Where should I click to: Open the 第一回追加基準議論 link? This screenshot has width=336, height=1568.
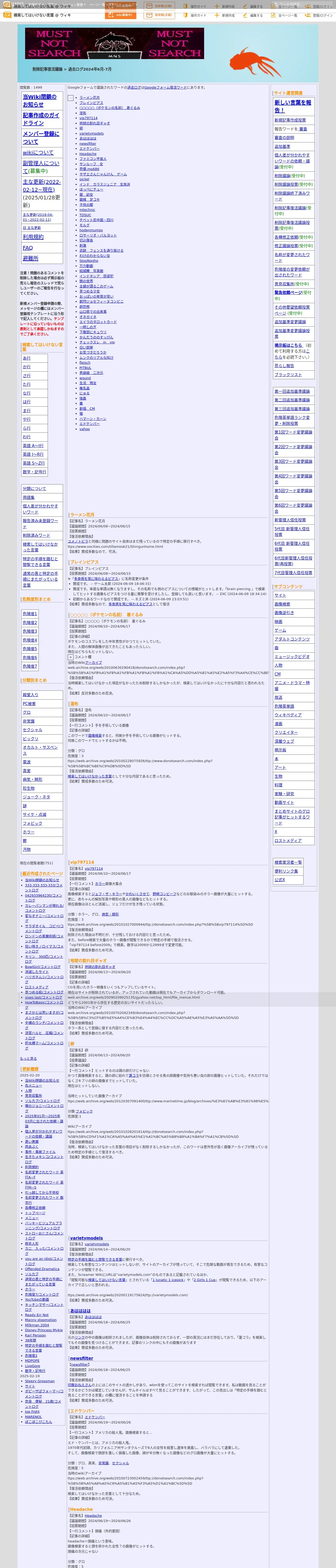(292, 391)
